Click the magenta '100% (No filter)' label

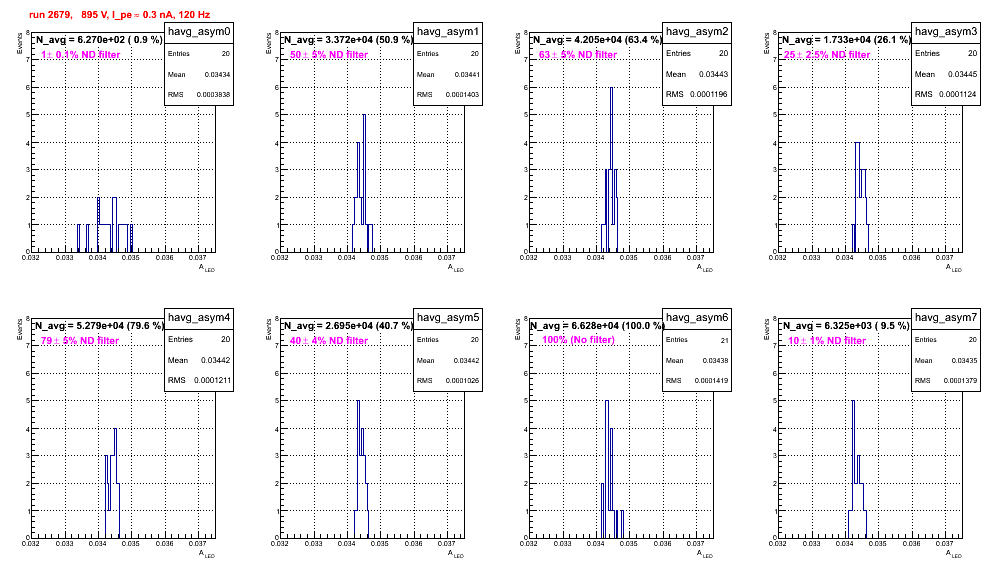click(579, 340)
